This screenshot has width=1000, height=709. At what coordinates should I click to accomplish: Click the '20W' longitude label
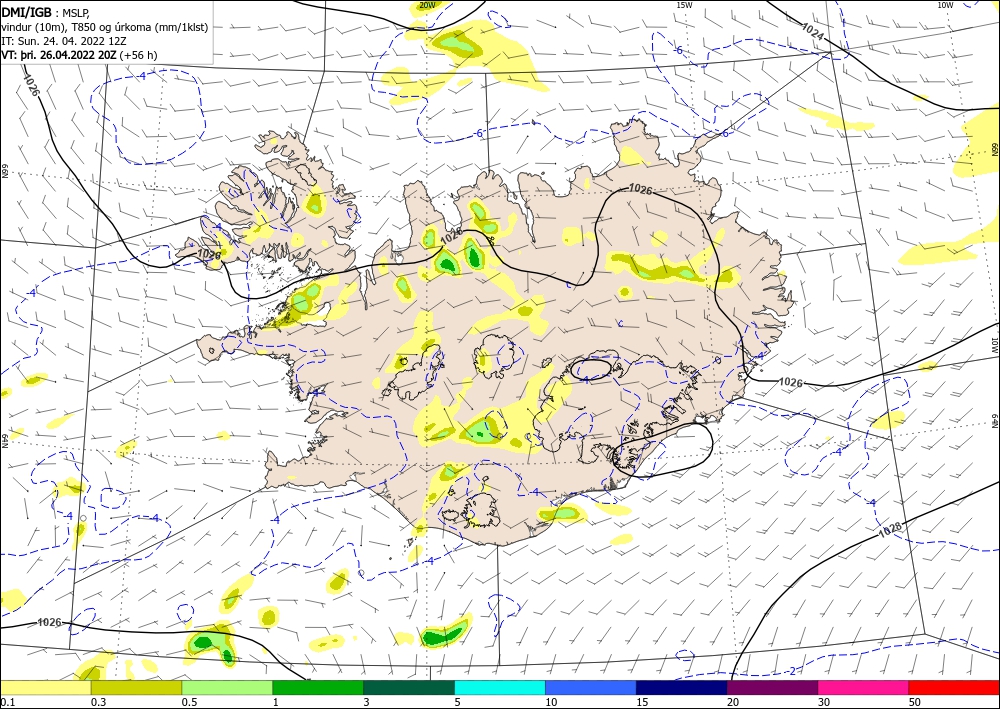pos(427,5)
